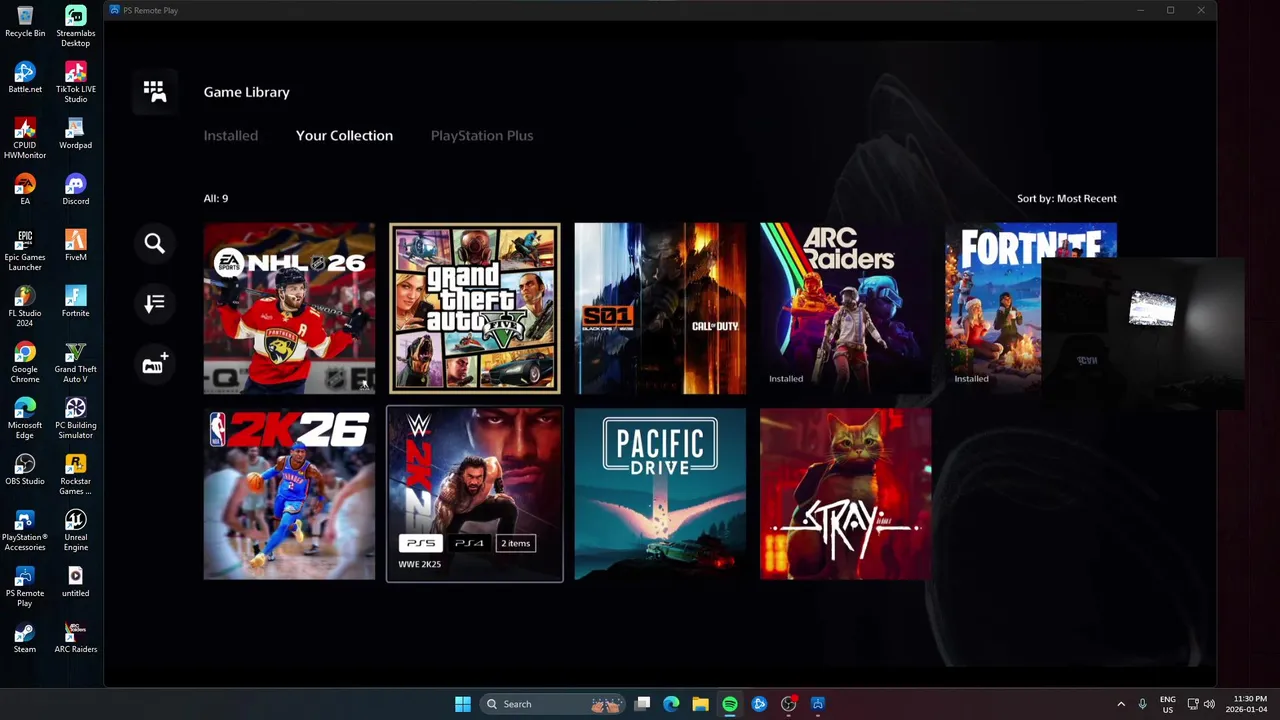Click the PS5 badge on WWE 2K25

[420, 543]
